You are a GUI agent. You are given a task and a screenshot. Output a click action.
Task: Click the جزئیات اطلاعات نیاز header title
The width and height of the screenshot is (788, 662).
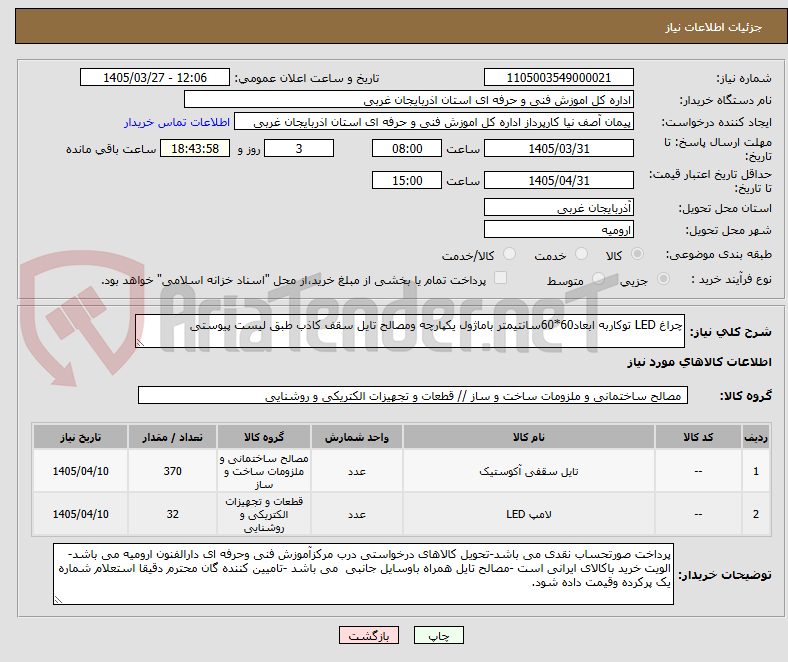(714, 27)
